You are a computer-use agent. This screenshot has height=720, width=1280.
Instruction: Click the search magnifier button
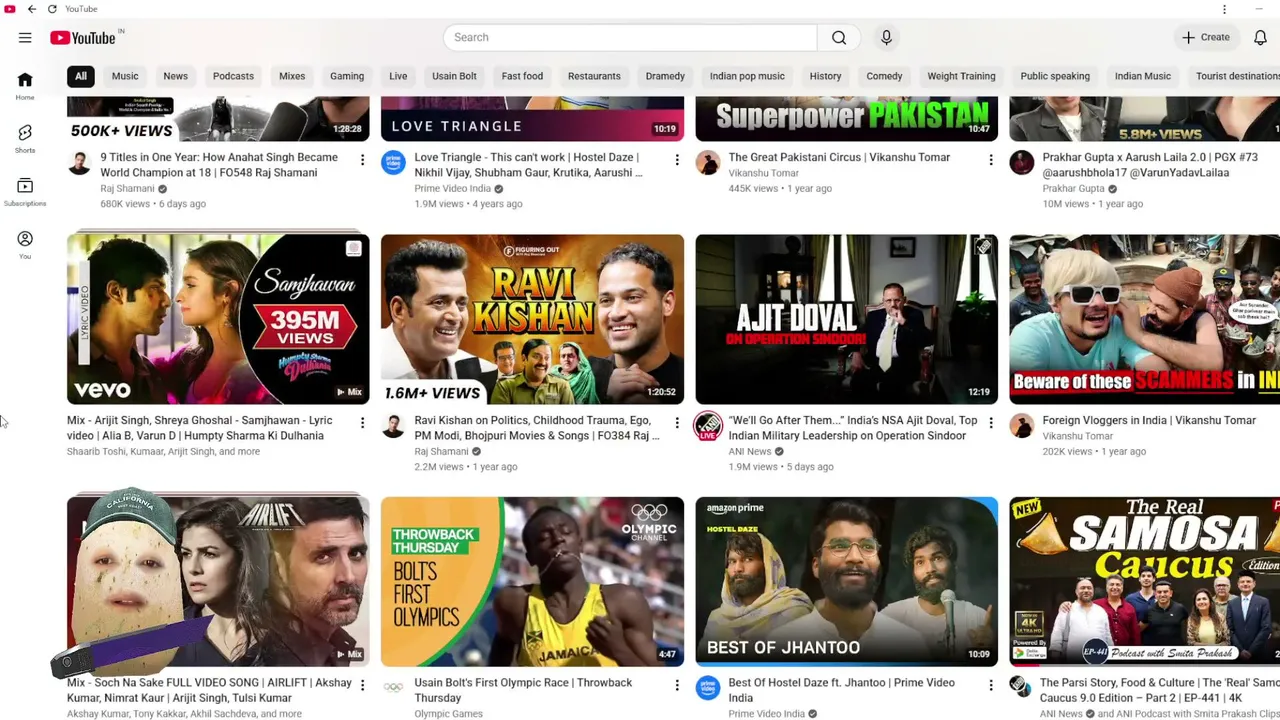pos(839,37)
